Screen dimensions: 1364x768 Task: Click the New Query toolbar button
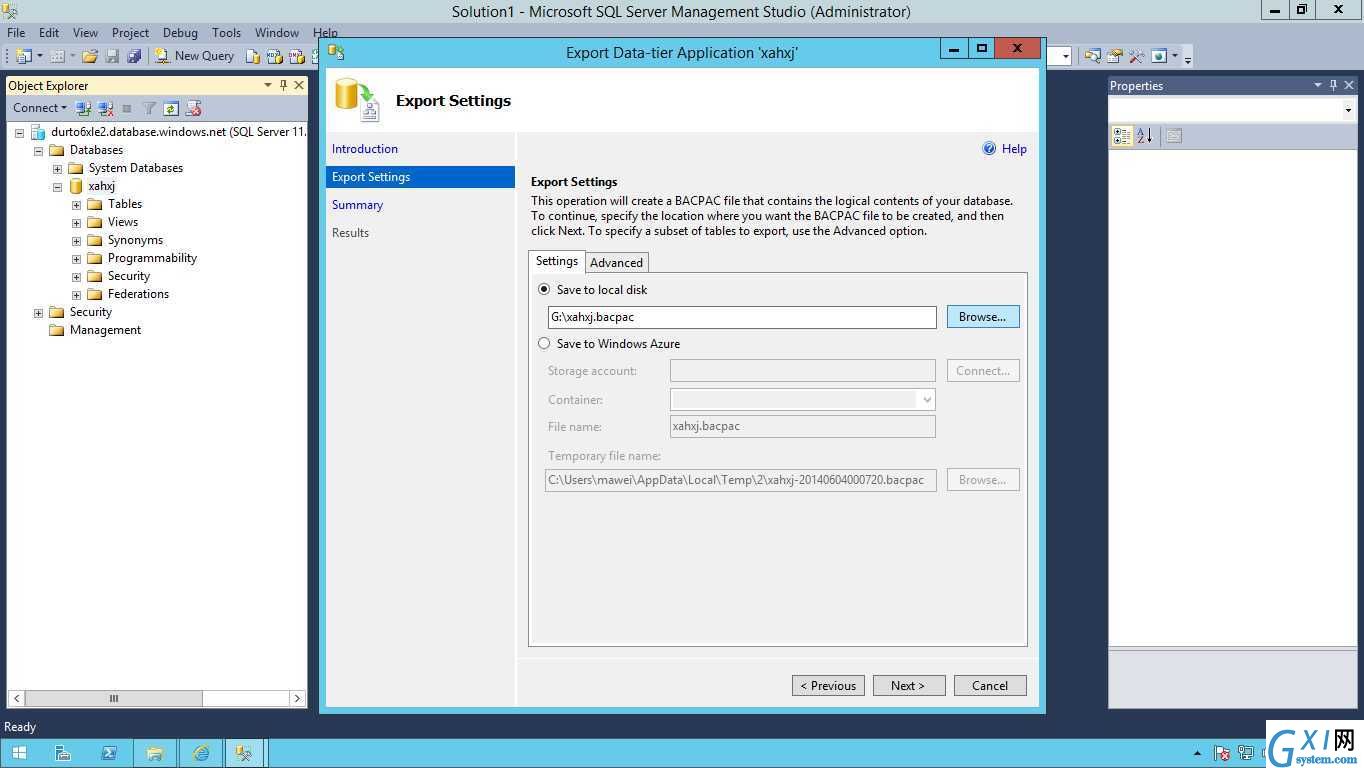[194, 56]
